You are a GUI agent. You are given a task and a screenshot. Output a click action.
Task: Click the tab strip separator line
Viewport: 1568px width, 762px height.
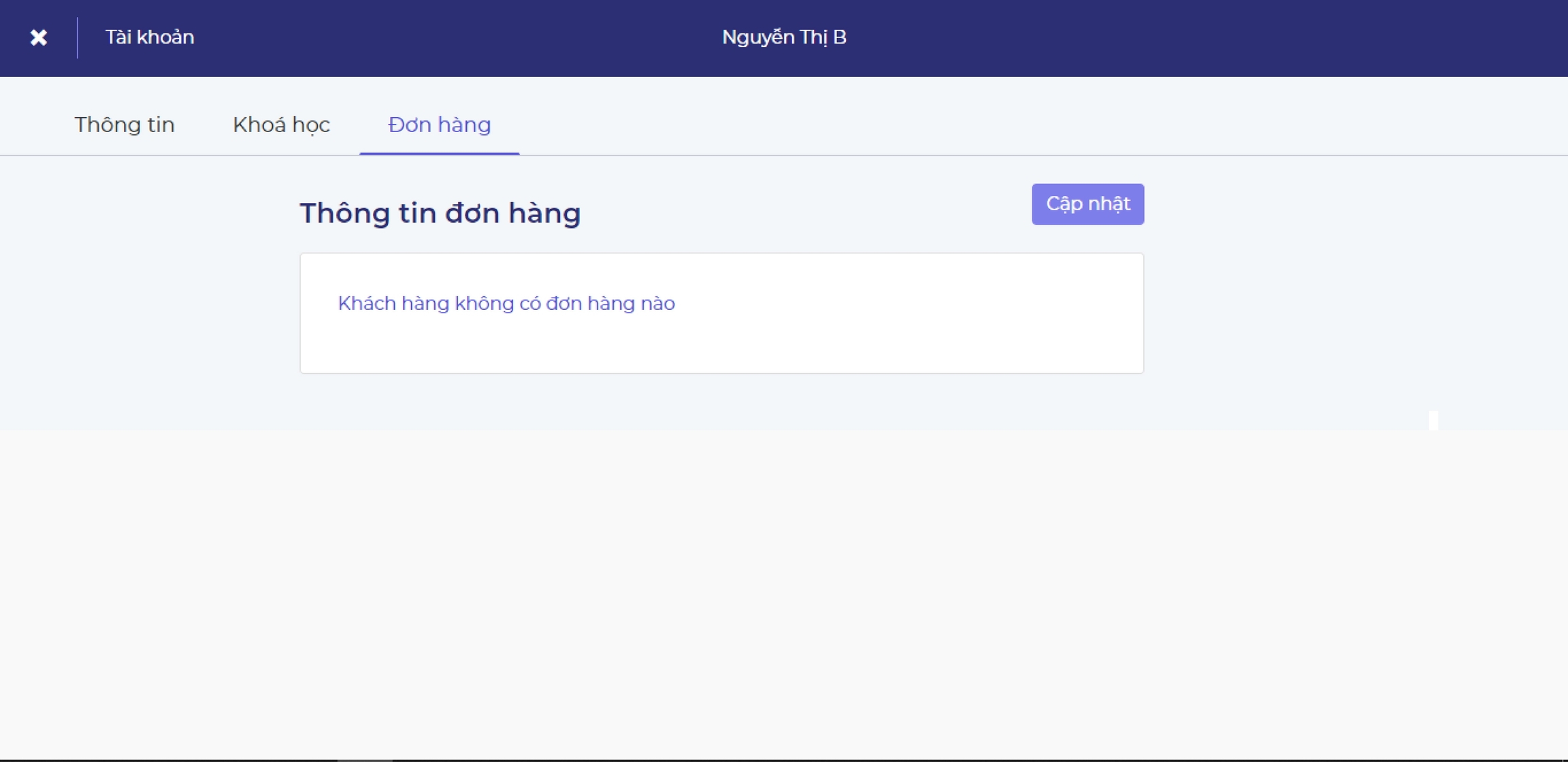[1021, 155]
